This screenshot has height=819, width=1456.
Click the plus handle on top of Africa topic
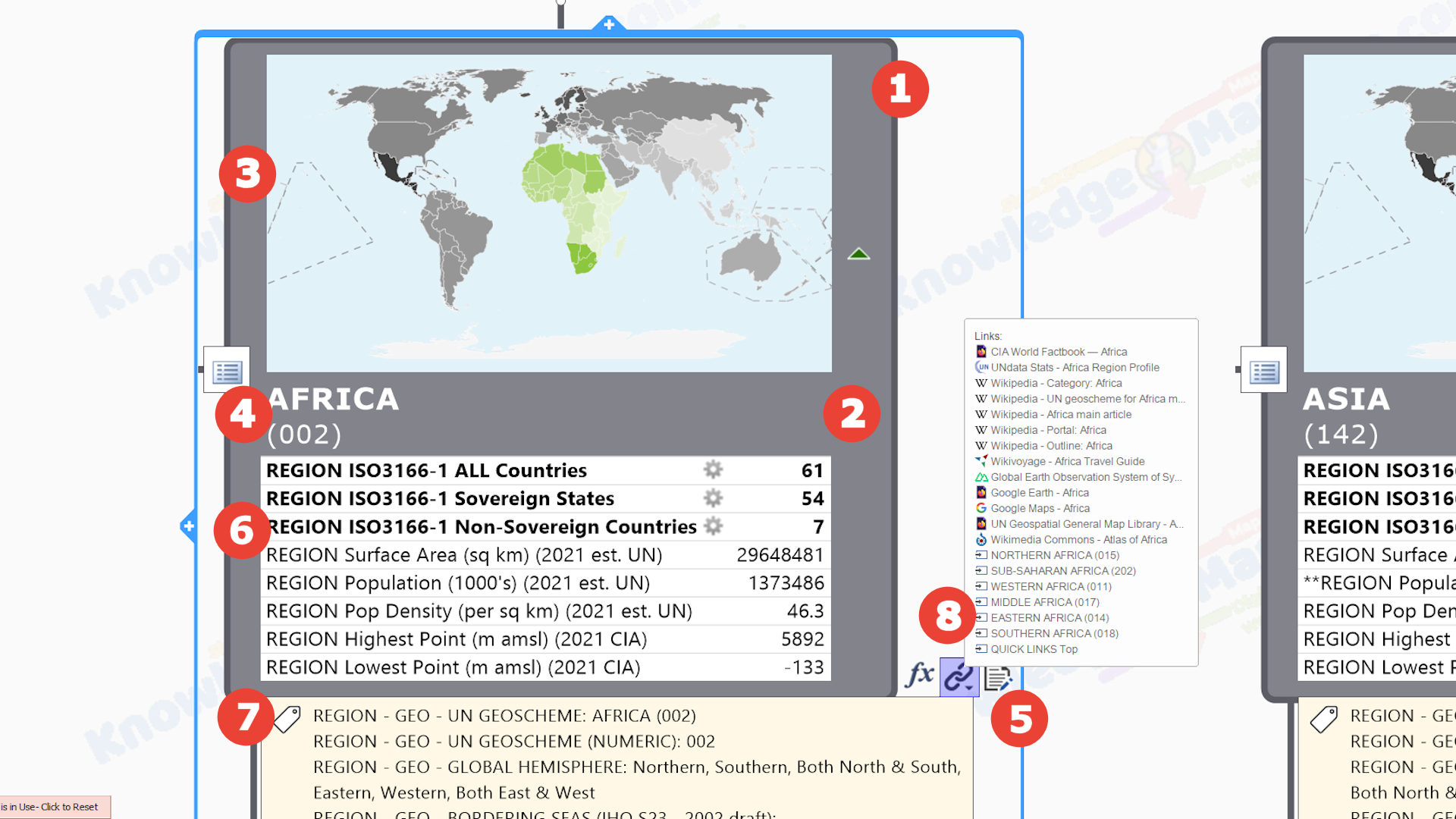608,24
